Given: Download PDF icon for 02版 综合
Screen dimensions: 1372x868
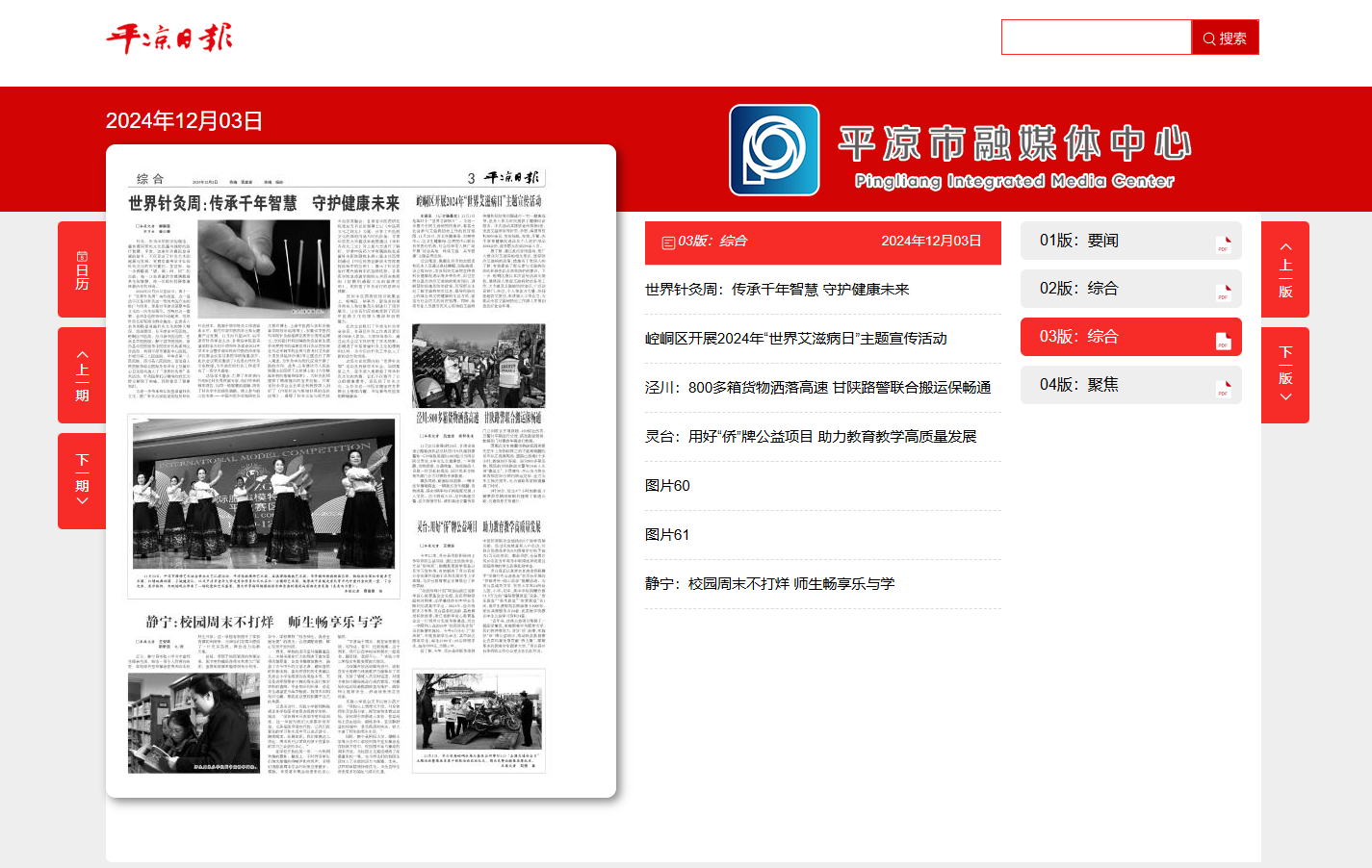Looking at the screenshot, I should pos(1223,293).
